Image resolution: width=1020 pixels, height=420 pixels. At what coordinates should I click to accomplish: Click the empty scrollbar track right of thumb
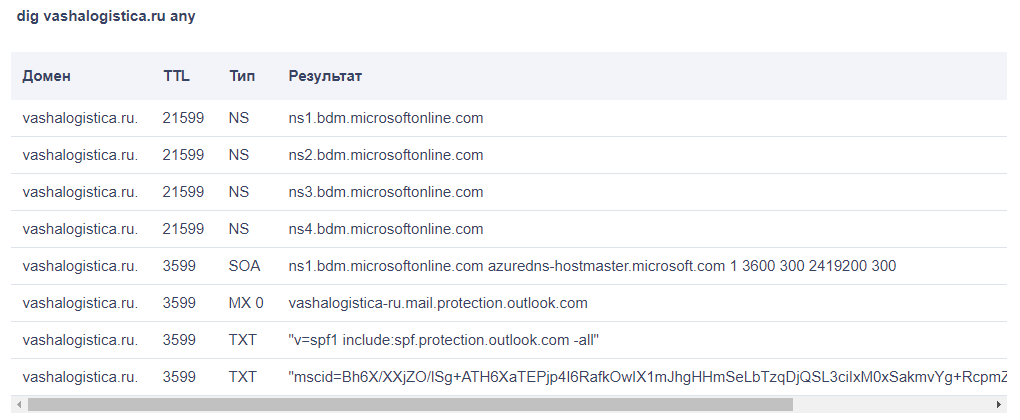[890, 404]
